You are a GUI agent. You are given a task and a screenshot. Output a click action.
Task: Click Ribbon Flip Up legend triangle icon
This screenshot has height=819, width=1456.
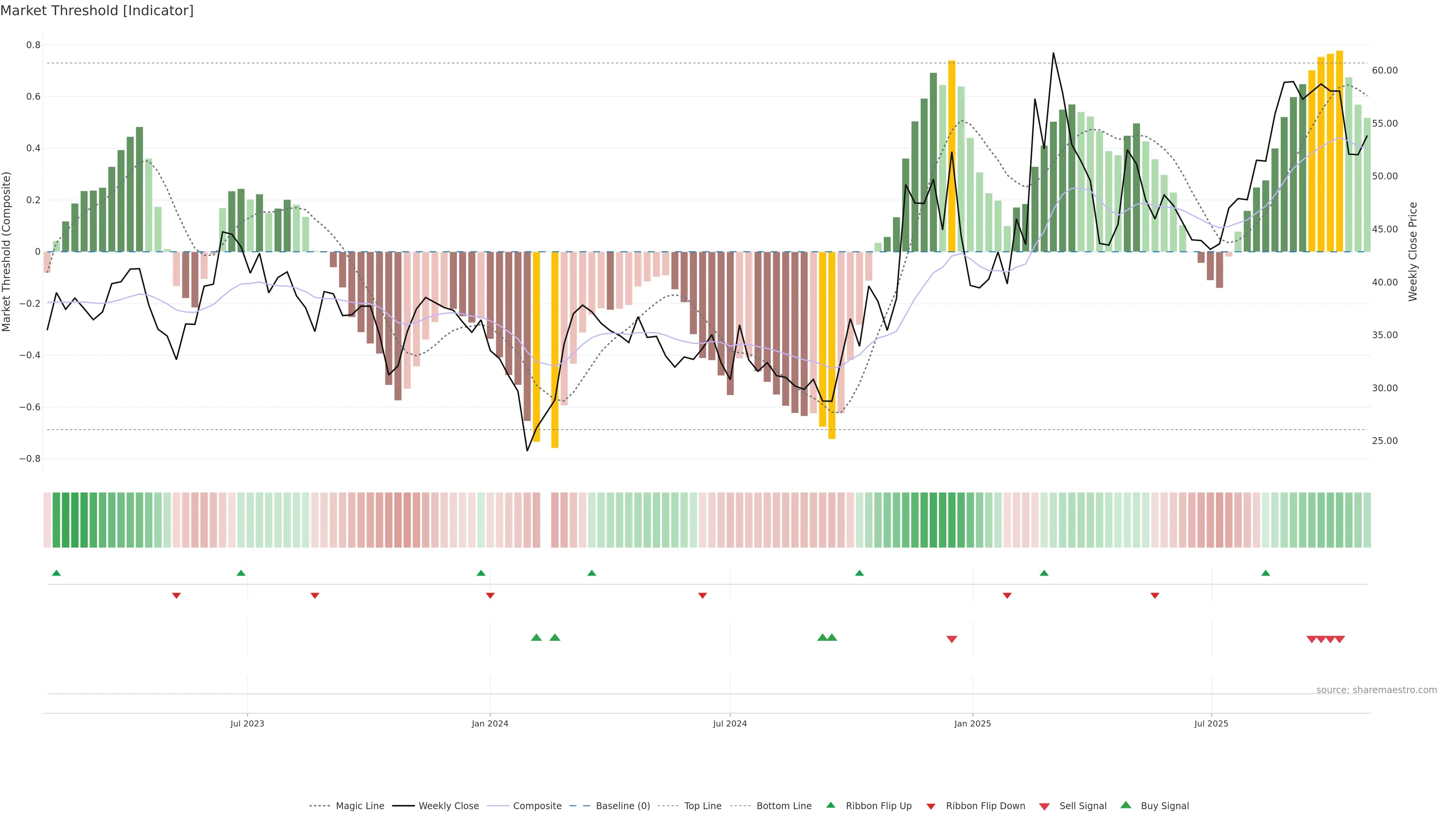830,805
